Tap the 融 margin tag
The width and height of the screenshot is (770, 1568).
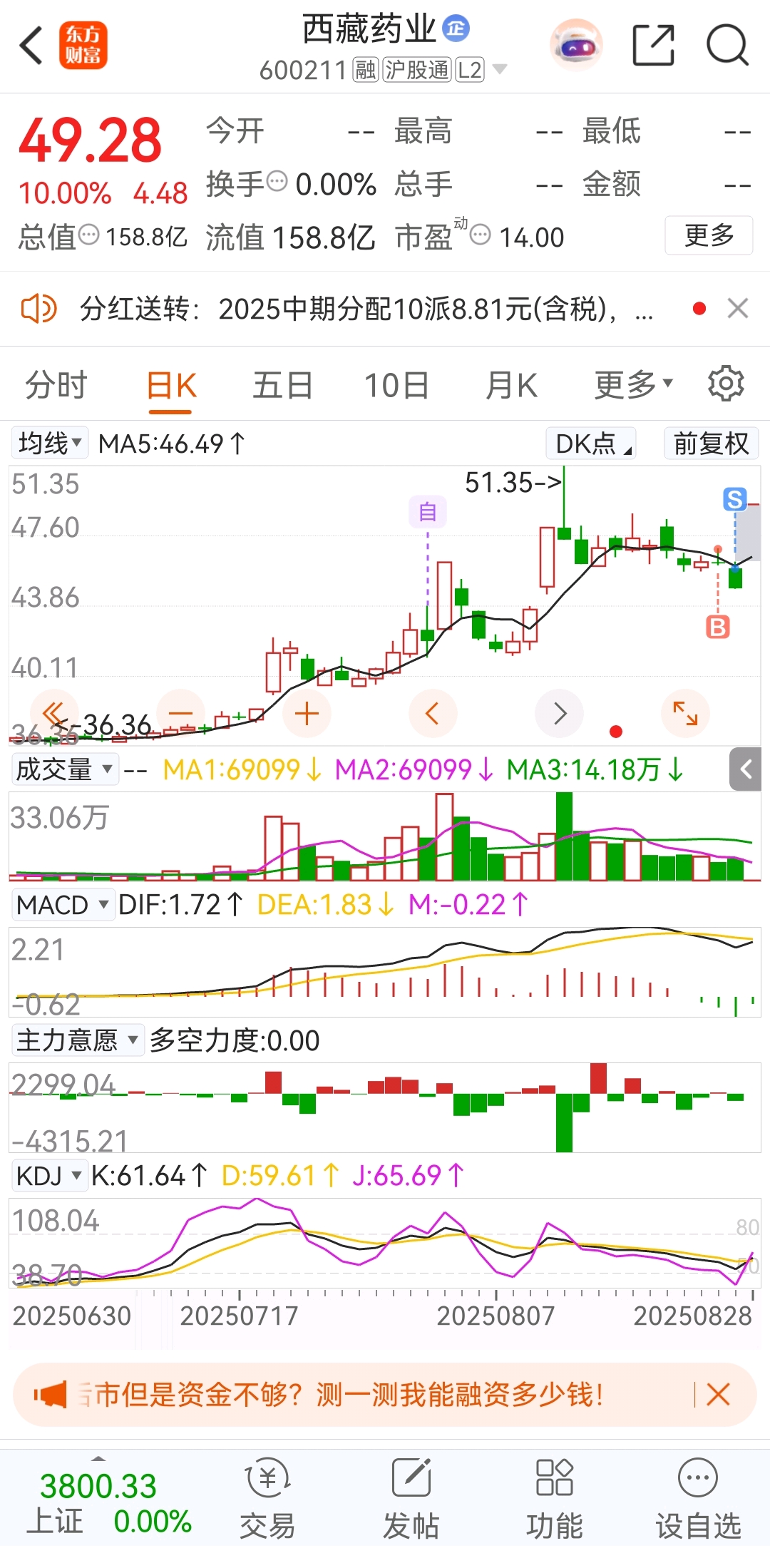[366, 70]
